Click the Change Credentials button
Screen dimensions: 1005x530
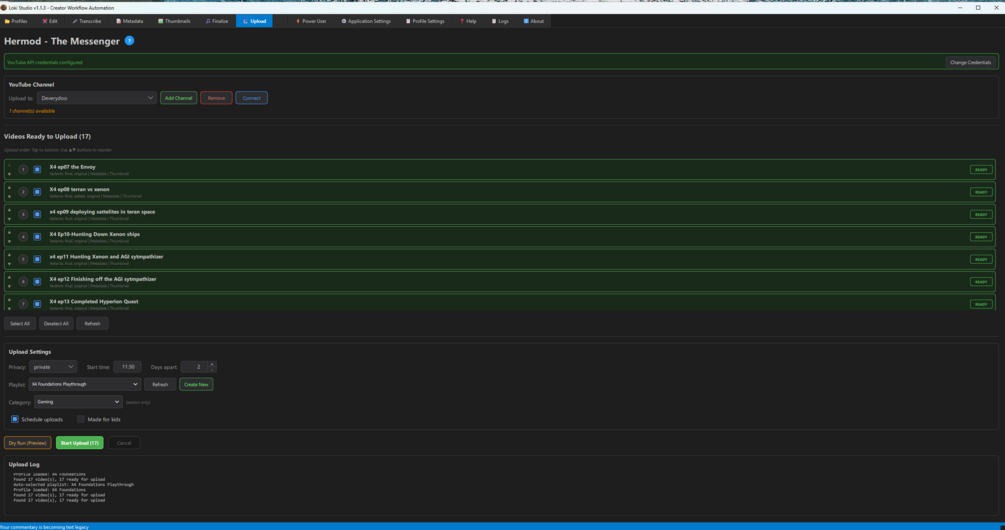tap(970, 62)
